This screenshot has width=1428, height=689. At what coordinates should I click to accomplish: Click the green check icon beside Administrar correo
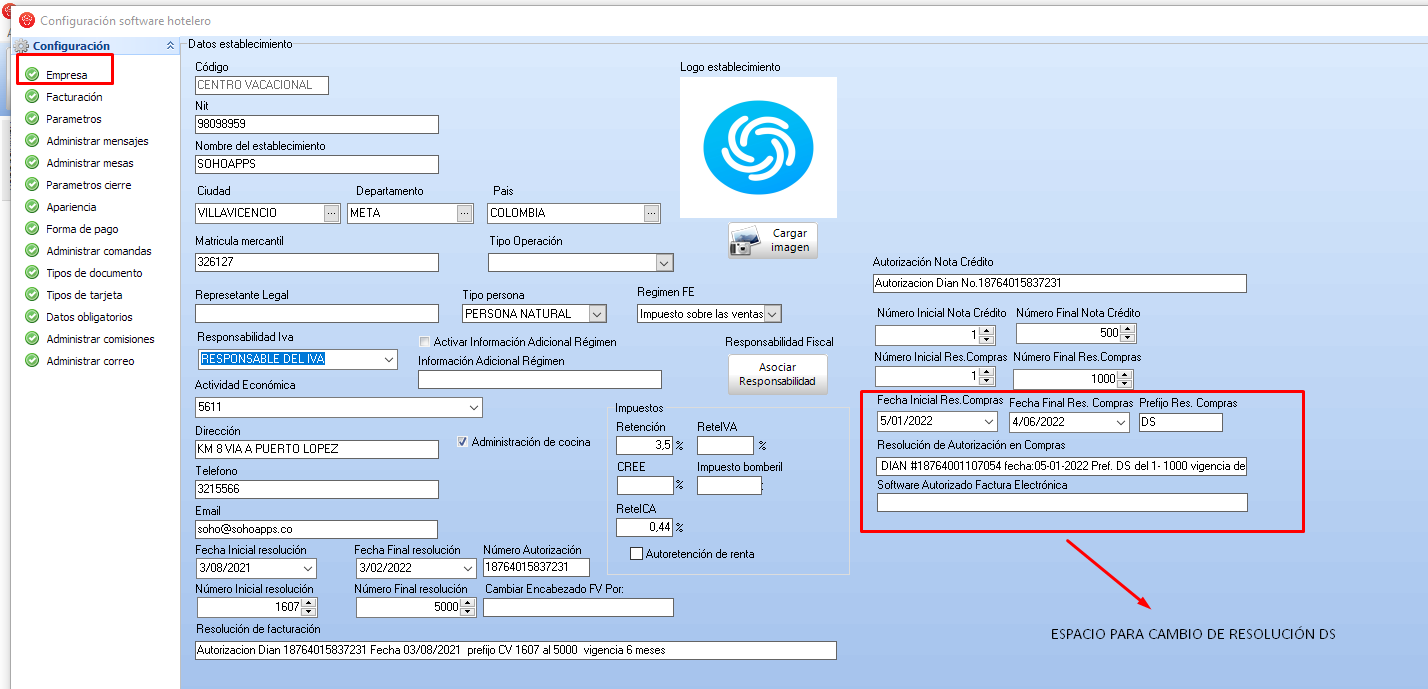tap(32, 361)
